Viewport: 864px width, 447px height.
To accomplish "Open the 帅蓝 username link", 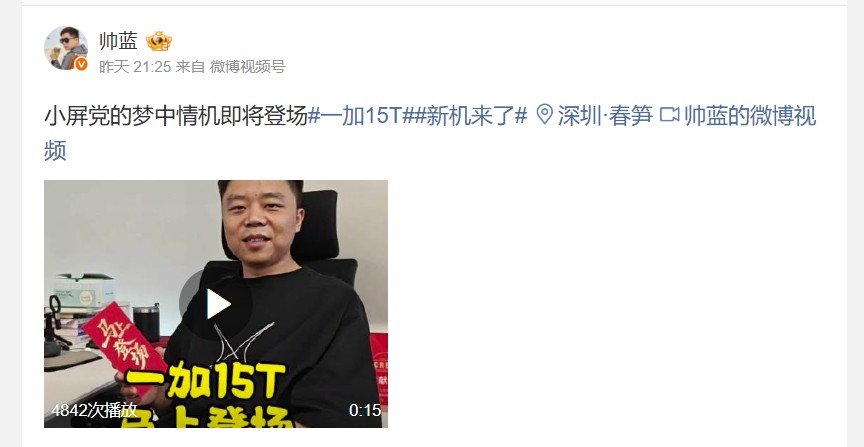I will point(118,41).
